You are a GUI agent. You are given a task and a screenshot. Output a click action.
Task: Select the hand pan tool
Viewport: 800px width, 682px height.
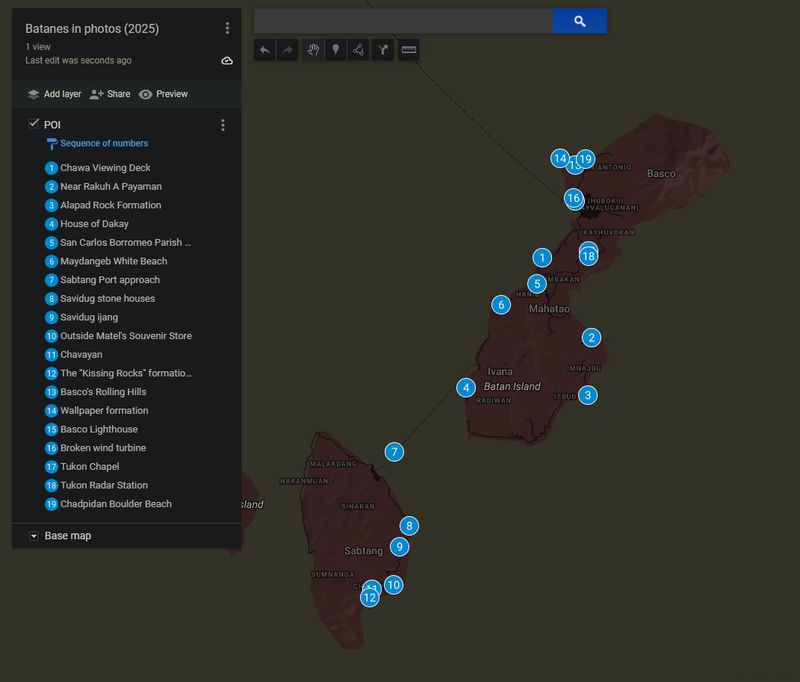pos(313,50)
